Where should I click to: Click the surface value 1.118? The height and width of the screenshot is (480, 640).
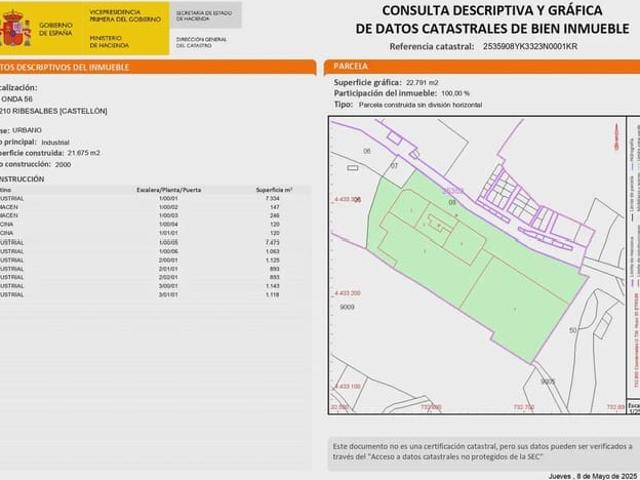click(272, 295)
